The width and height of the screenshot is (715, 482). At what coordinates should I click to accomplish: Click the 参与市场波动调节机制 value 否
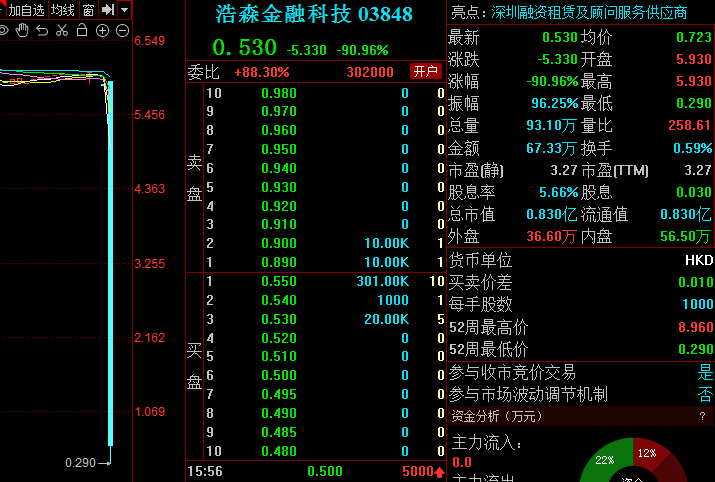pos(705,394)
